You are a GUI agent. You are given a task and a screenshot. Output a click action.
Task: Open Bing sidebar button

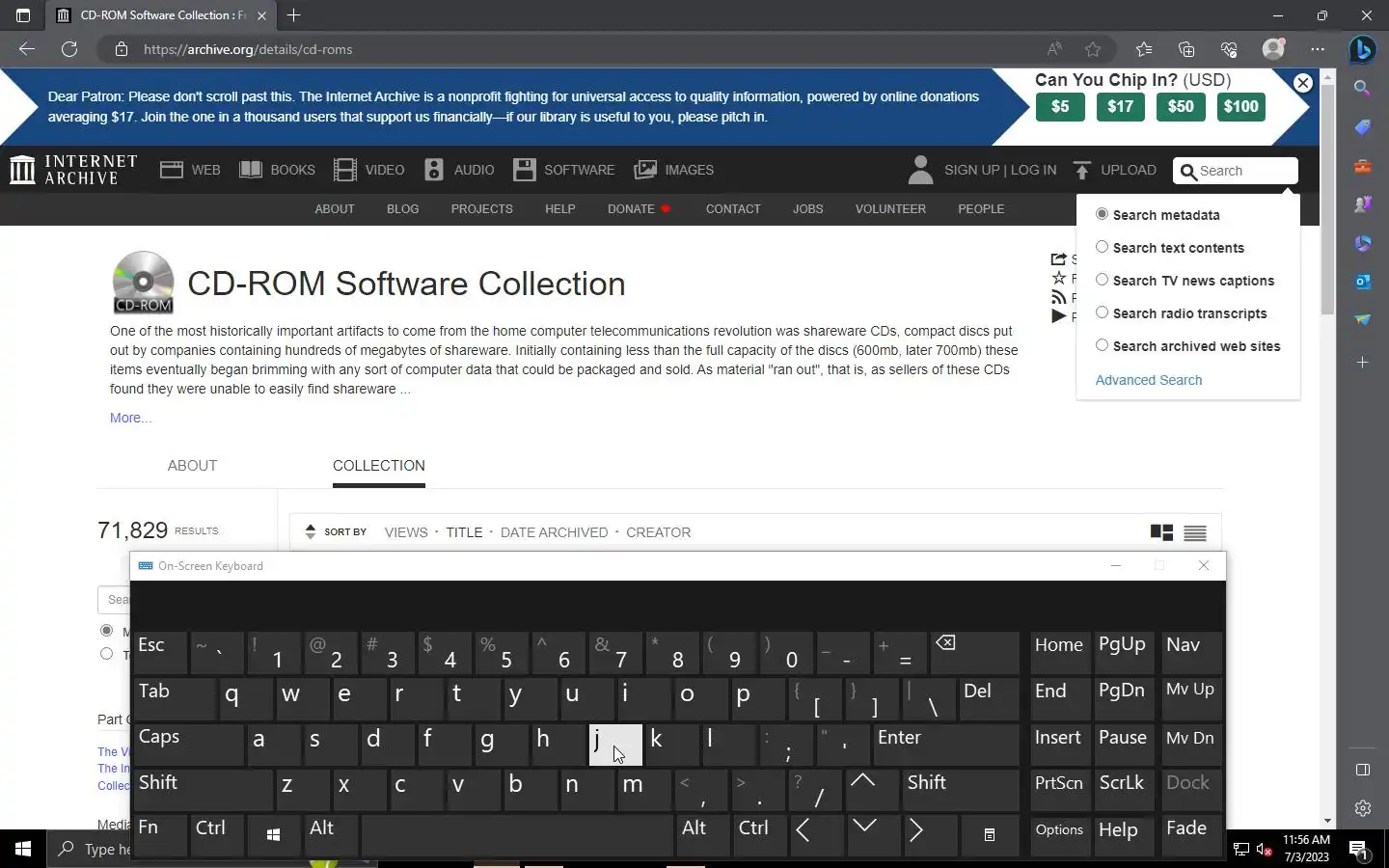tap(1362, 49)
